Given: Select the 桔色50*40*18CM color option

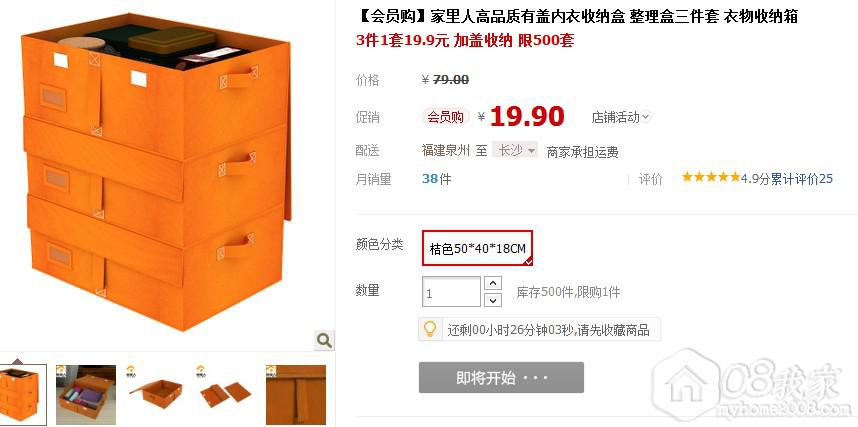Looking at the screenshot, I should coord(477,248).
